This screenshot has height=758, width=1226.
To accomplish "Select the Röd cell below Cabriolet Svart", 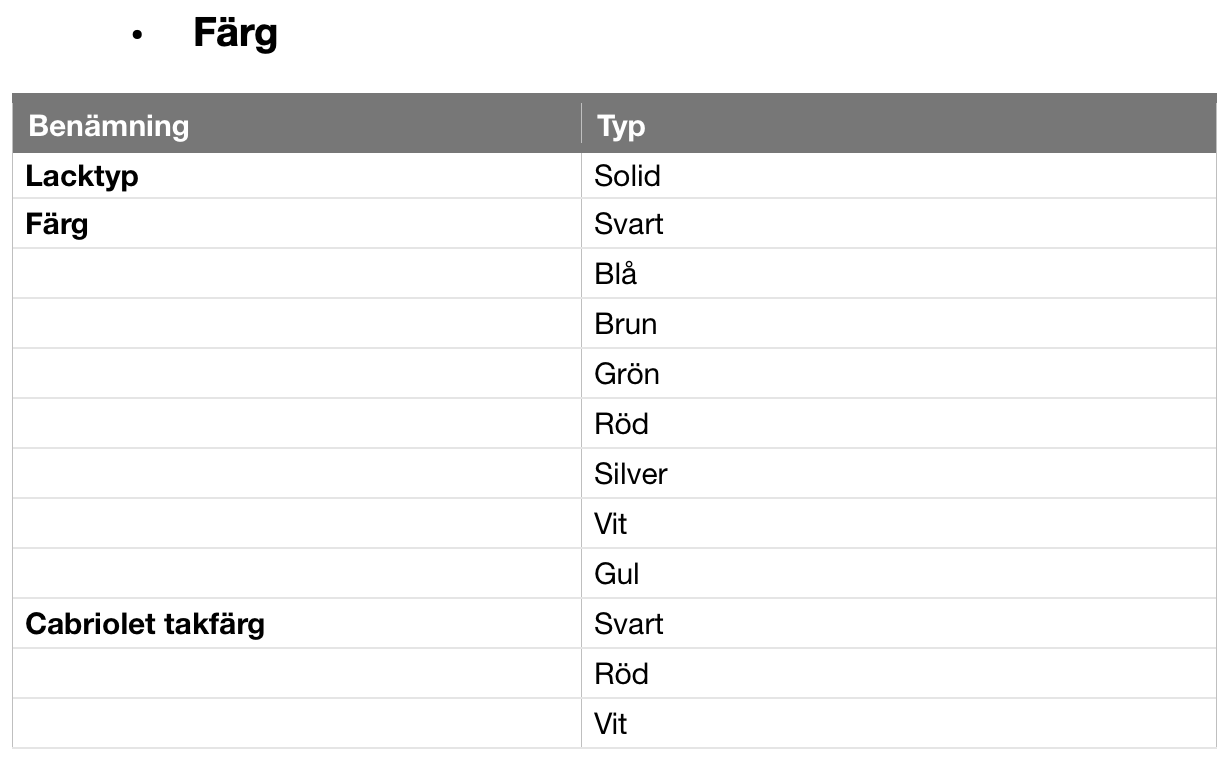I will (621, 674).
